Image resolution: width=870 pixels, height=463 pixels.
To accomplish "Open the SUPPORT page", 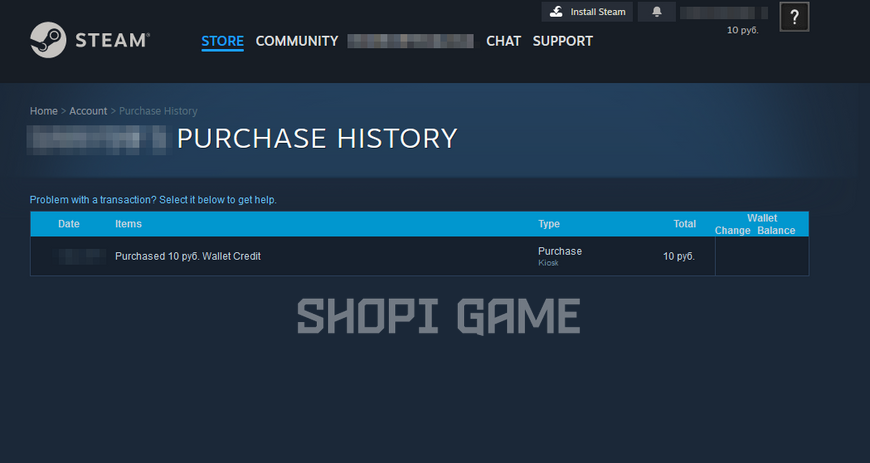I will pyautogui.click(x=563, y=41).
